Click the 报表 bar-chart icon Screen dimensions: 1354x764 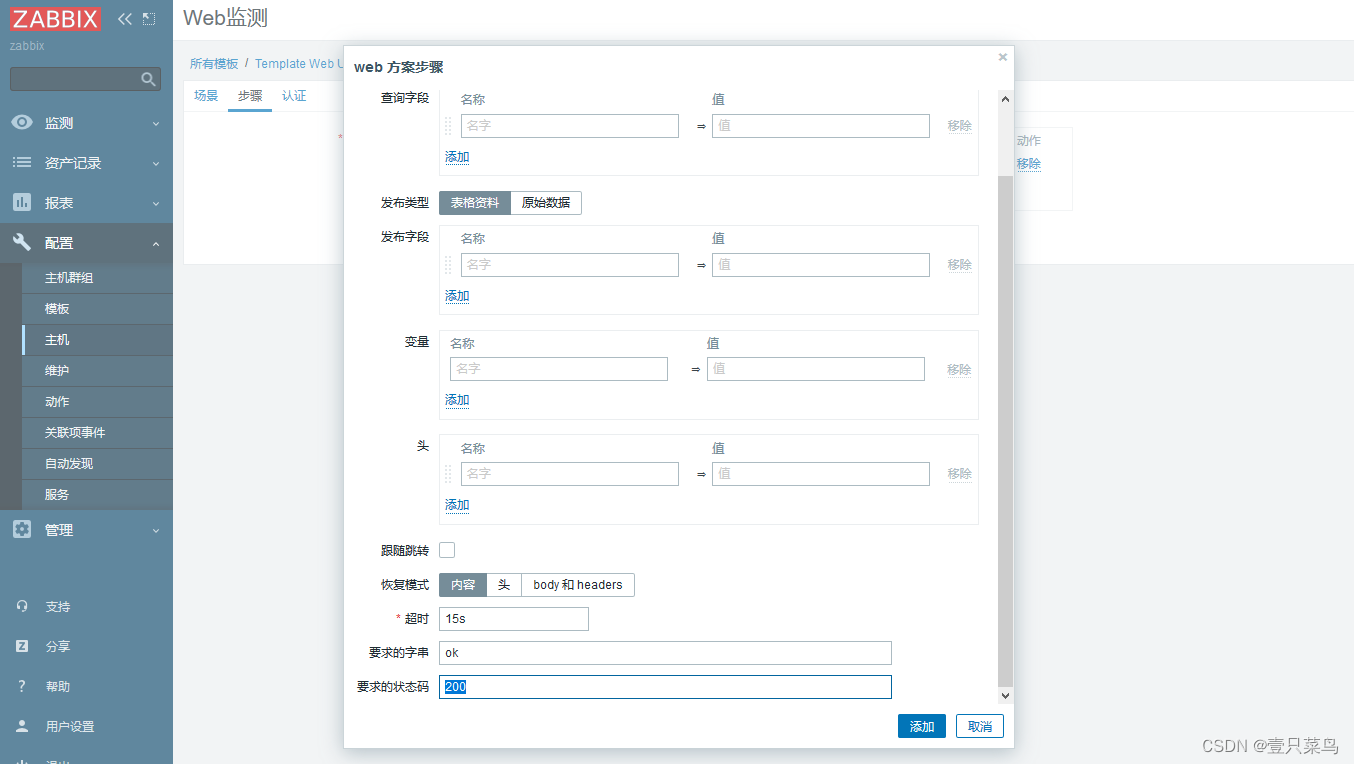point(22,203)
